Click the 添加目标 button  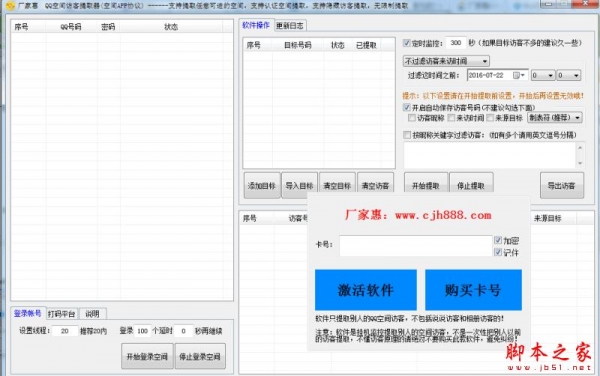(262, 186)
